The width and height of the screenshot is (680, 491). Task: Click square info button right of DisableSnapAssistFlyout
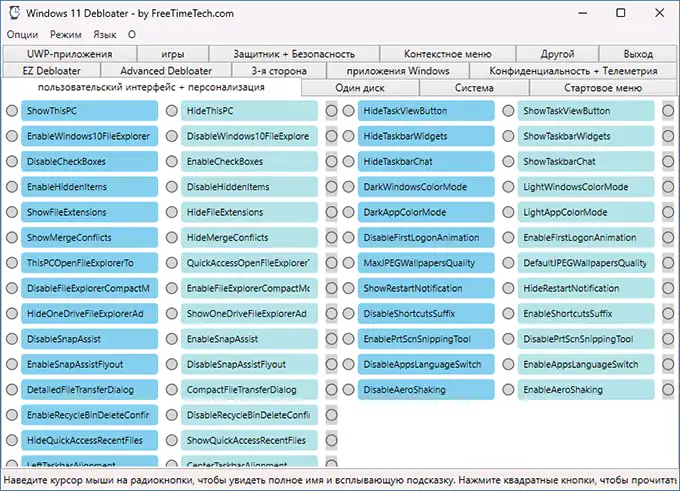[x=331, y=364]
